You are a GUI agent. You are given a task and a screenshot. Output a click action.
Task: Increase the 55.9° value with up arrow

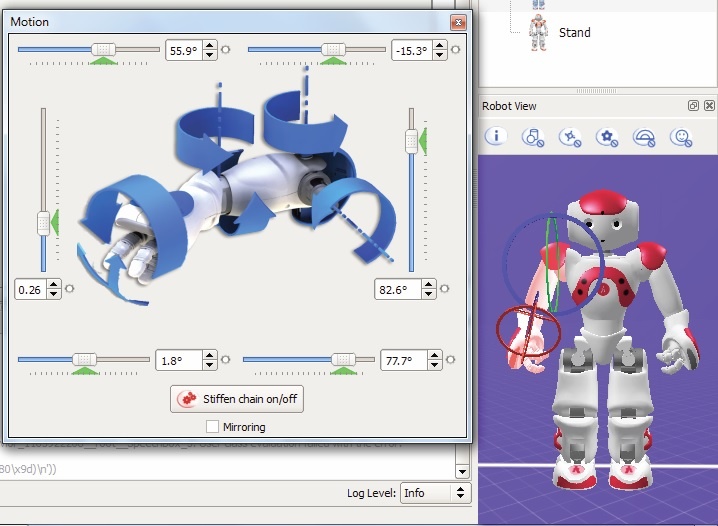coord(208,44)
